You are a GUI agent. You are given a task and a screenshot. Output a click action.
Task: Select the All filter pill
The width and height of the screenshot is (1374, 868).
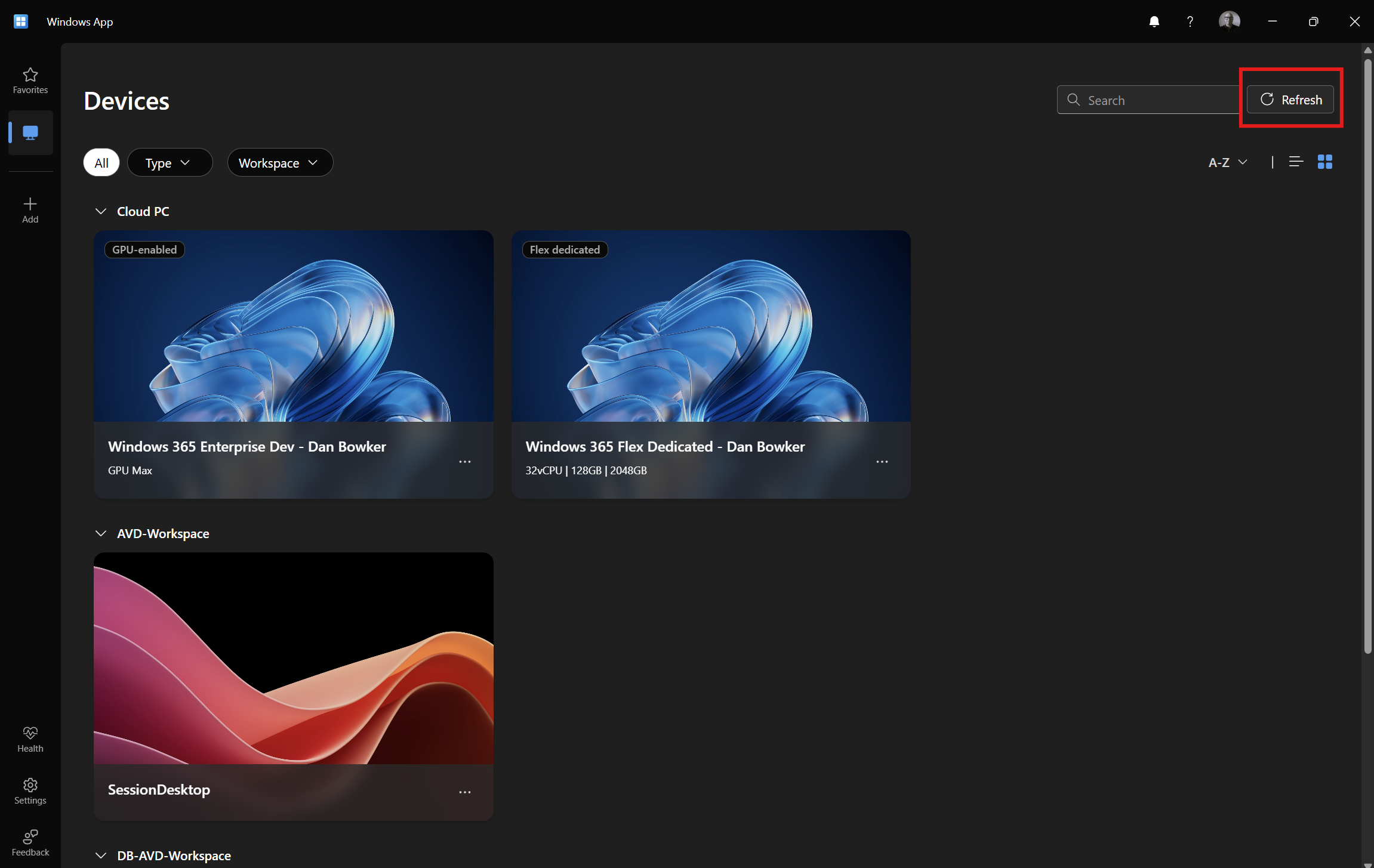[101, 162]
